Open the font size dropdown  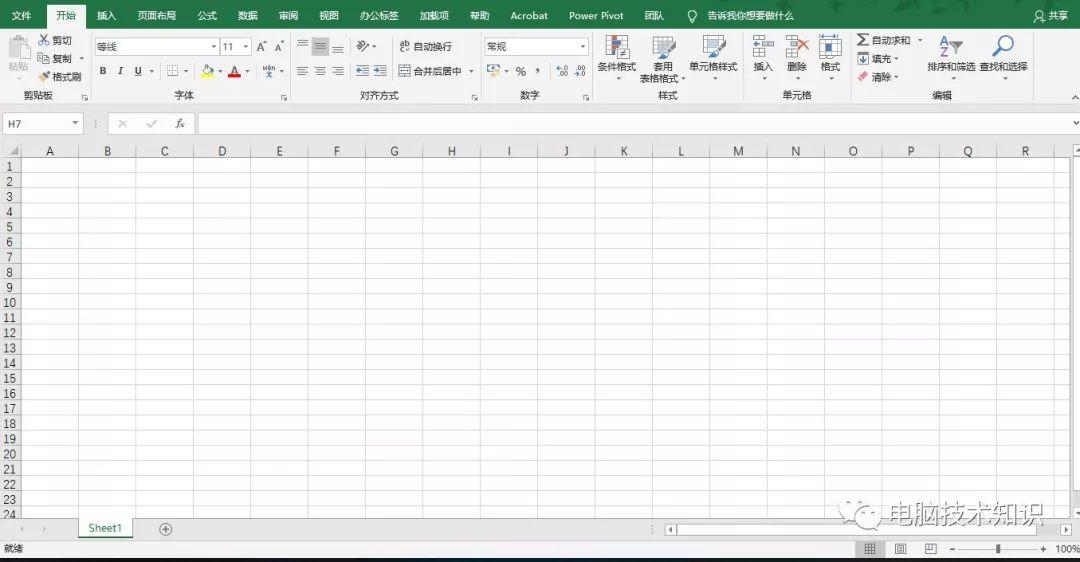[245, 46]
